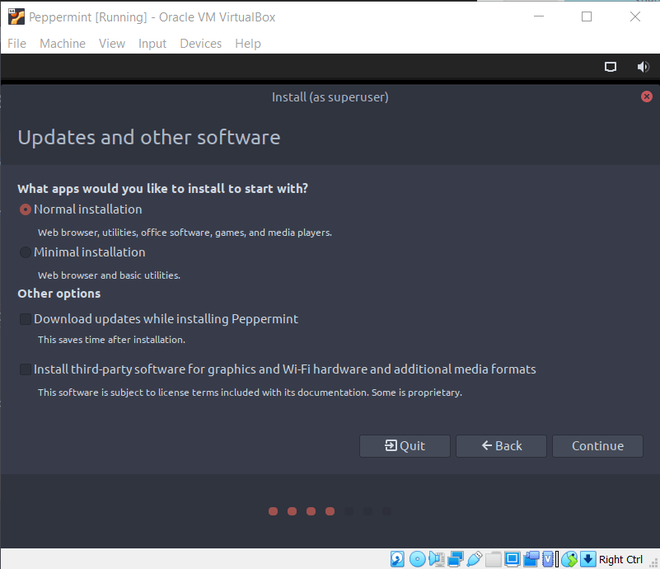The width and height of the screenshot is (660, 569).
Task: Open the VirtualBox audio status icon
Action: 436,559
